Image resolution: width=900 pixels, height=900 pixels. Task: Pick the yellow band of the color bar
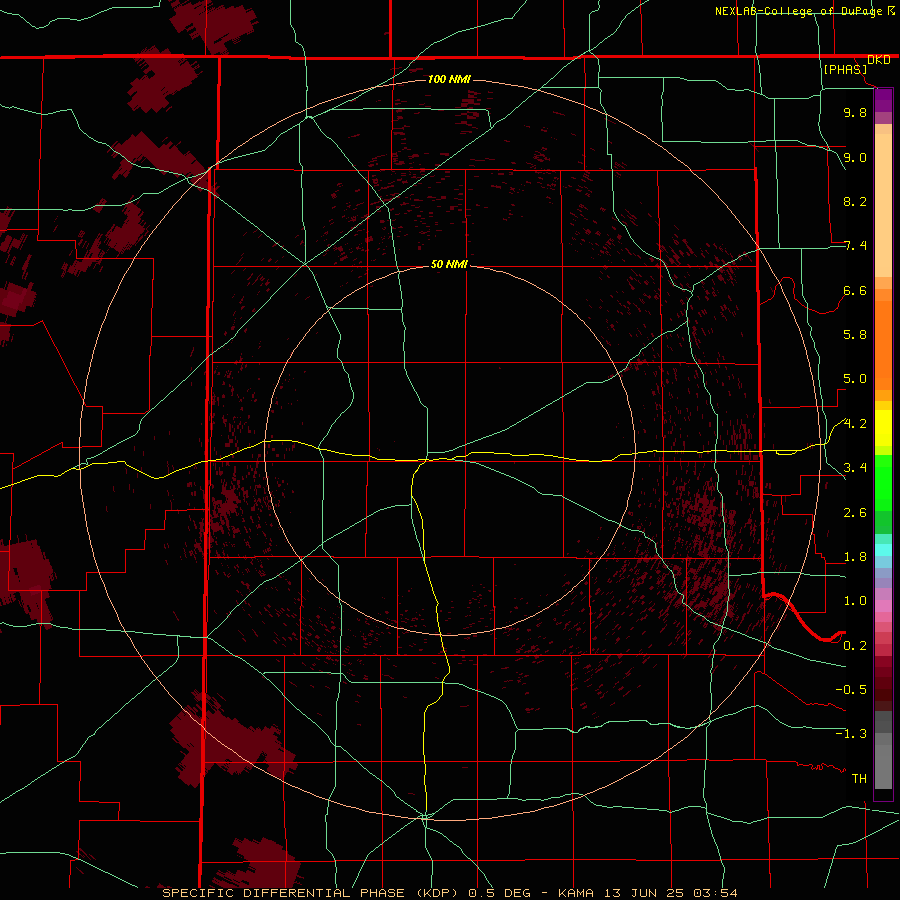point(883,428)
